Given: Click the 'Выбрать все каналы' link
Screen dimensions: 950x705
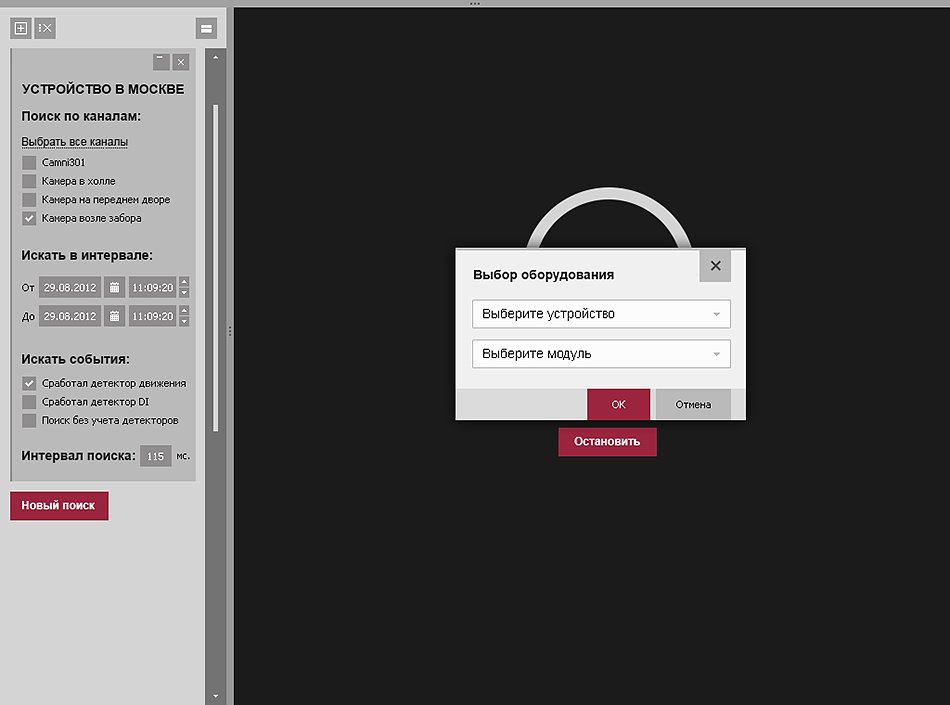Looking at the screenshot, I should coord(74,142).
